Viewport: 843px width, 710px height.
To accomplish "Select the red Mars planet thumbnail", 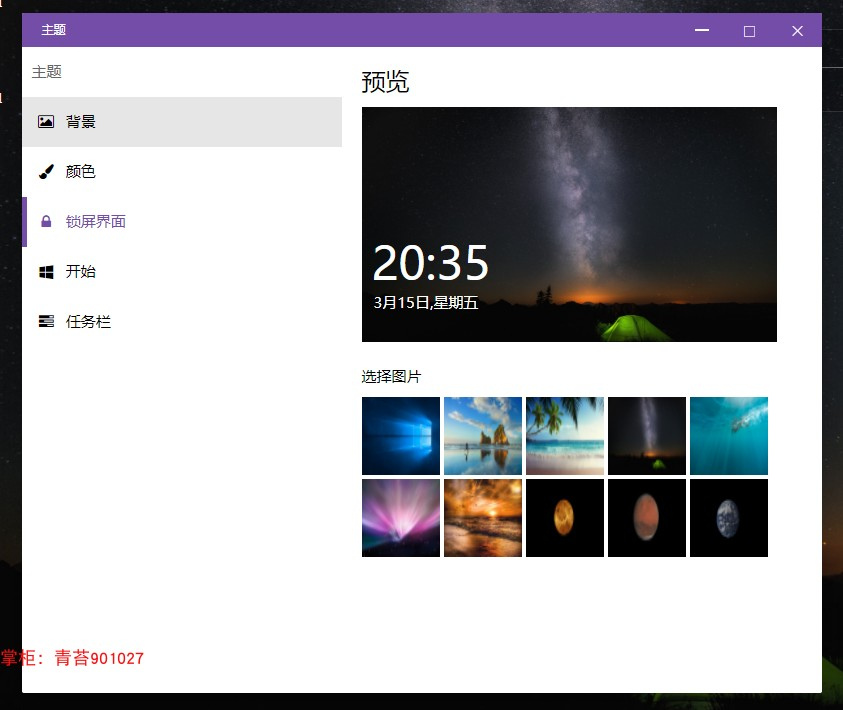I will [x=647, y=518].
